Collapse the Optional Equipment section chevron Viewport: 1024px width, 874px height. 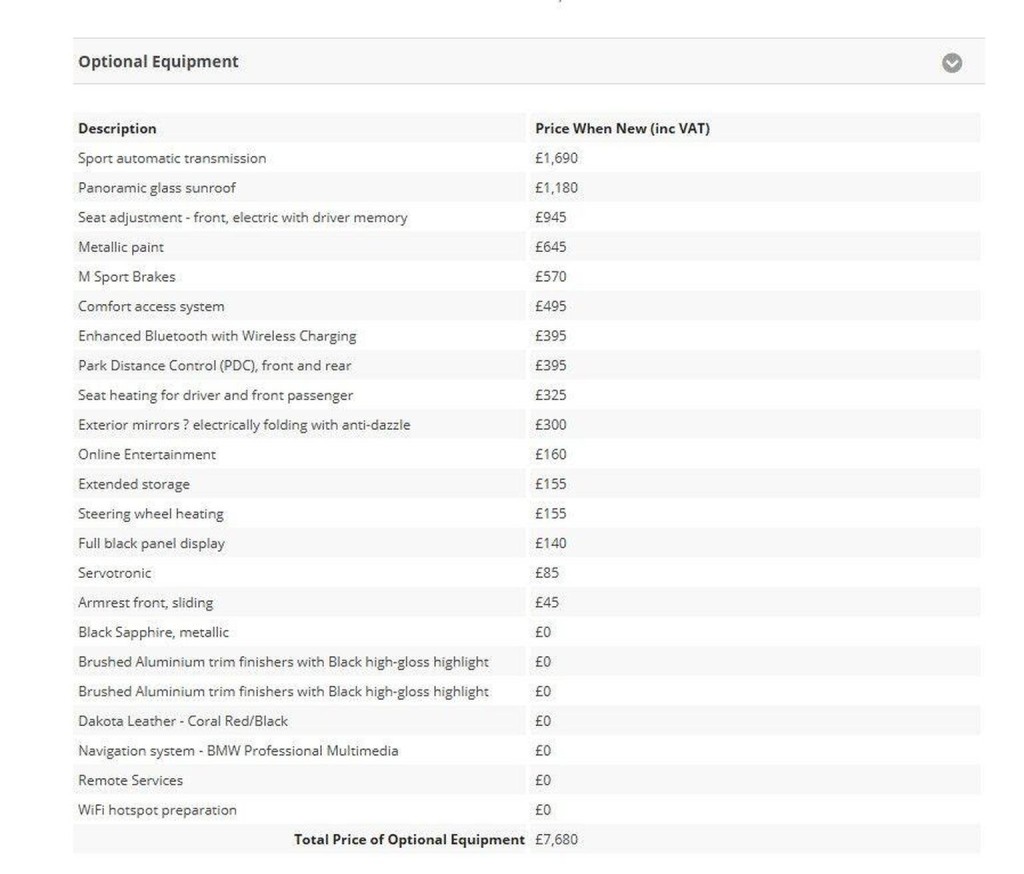click(952, 63)
